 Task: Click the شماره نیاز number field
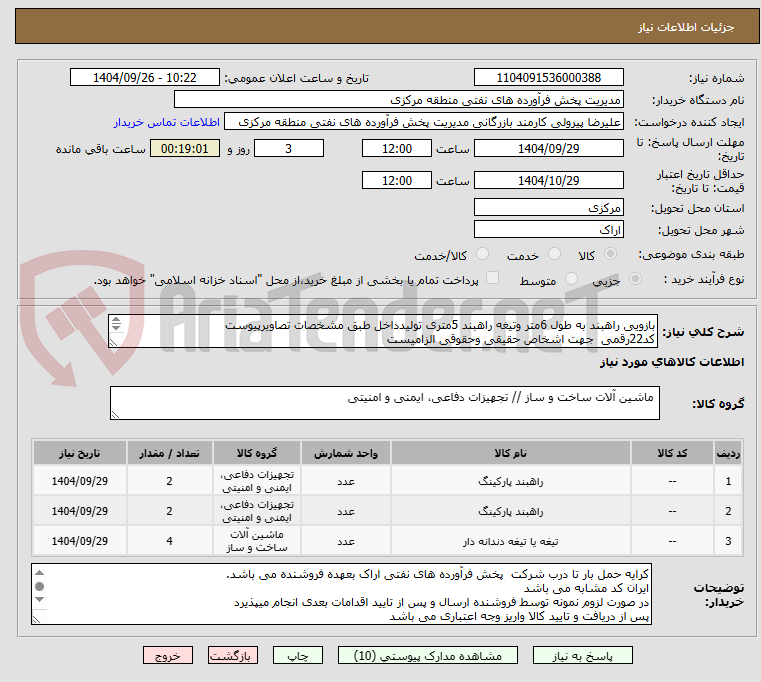(548, 78)
